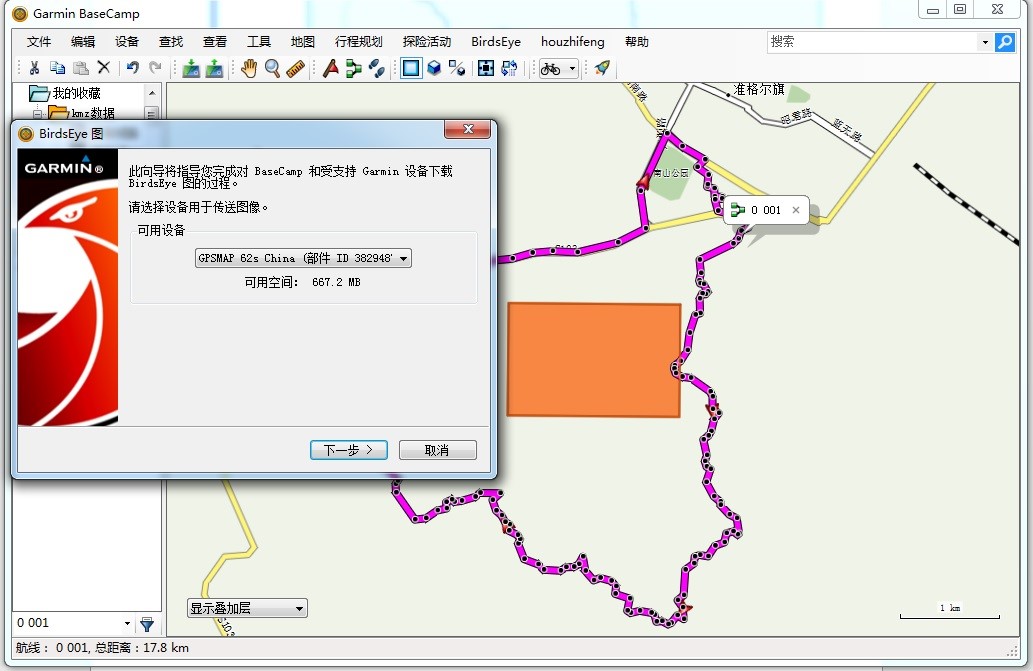
Task: Maximize the Garmin BaseCamp window
Action: (960, 10)
